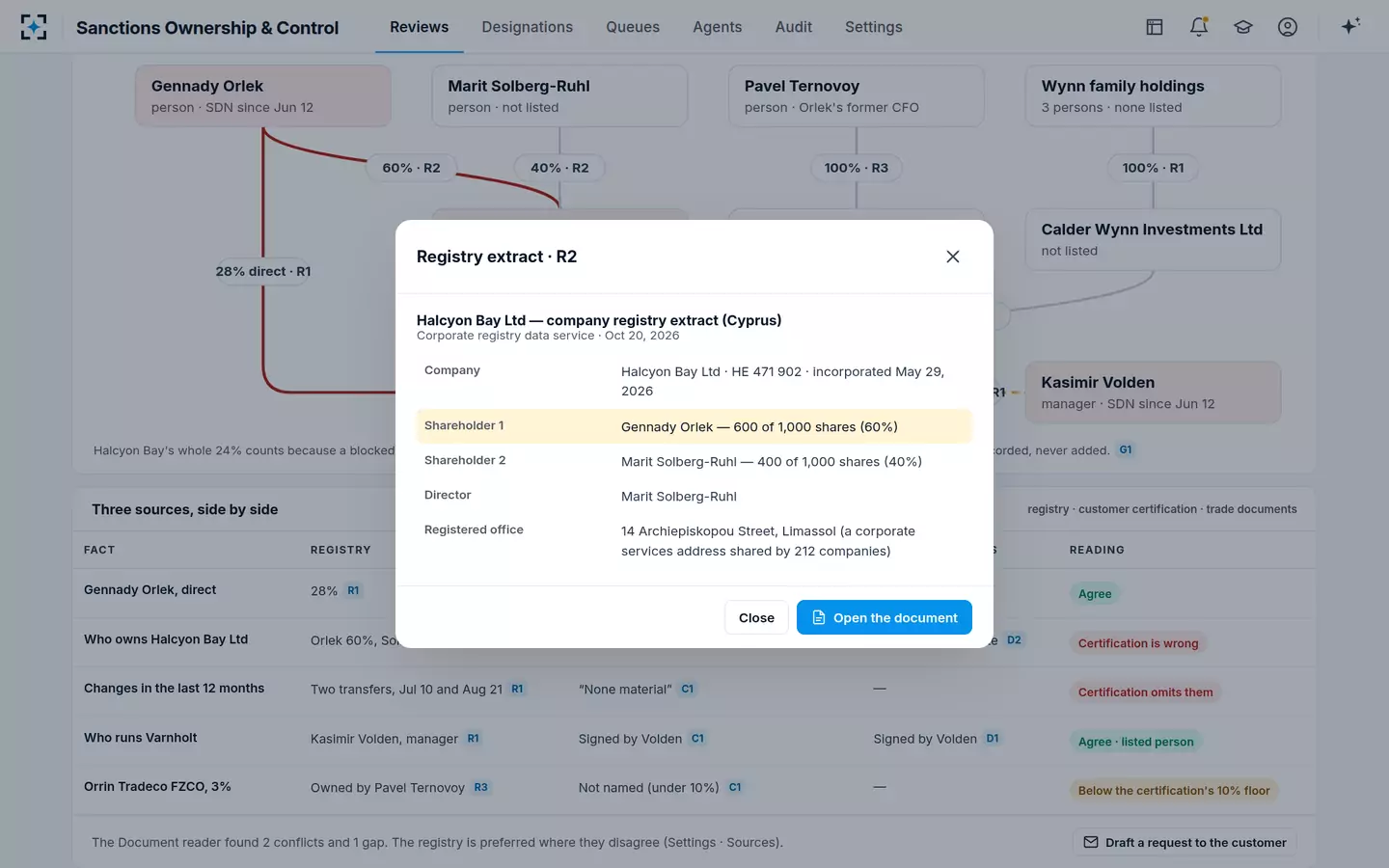The image size is (1389, 868).
Task: Click the G1 citation badge
Action: pyautogui.click(x=1126, y=449)
